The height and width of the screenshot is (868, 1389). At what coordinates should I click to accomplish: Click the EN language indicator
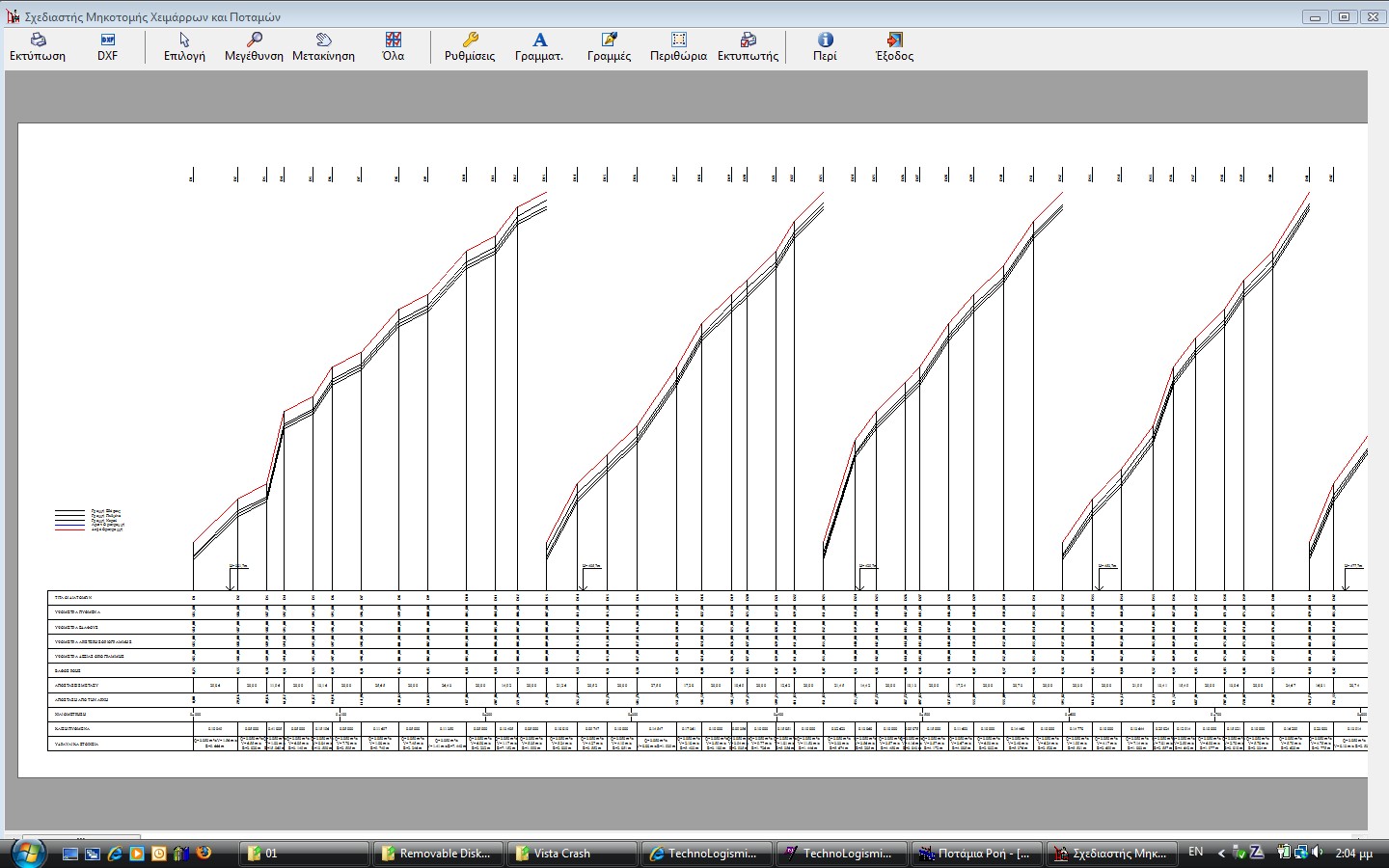(x=1196, y=853)
